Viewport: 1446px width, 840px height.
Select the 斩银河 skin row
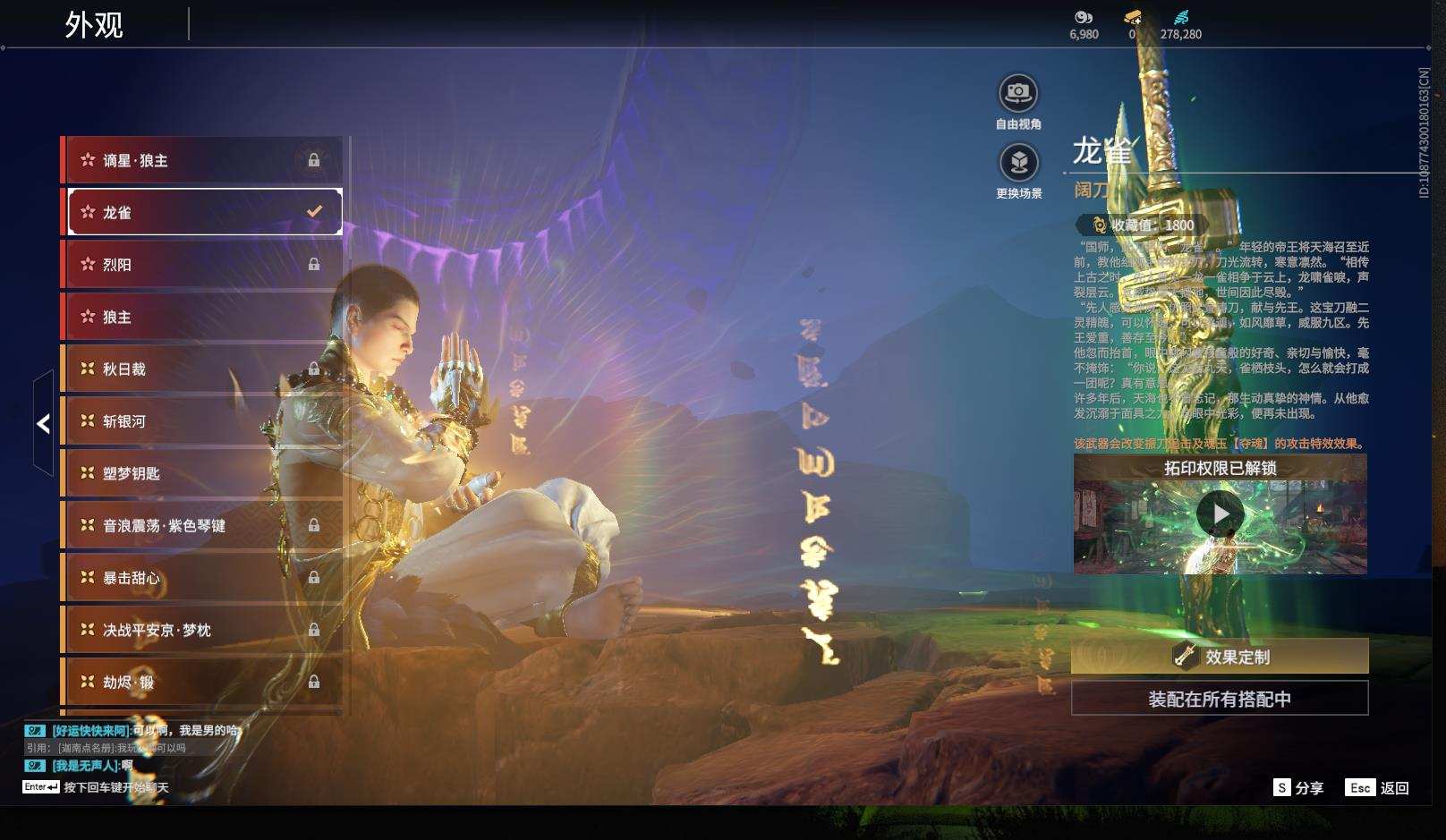pyautogui.click(x=202, y=421)
